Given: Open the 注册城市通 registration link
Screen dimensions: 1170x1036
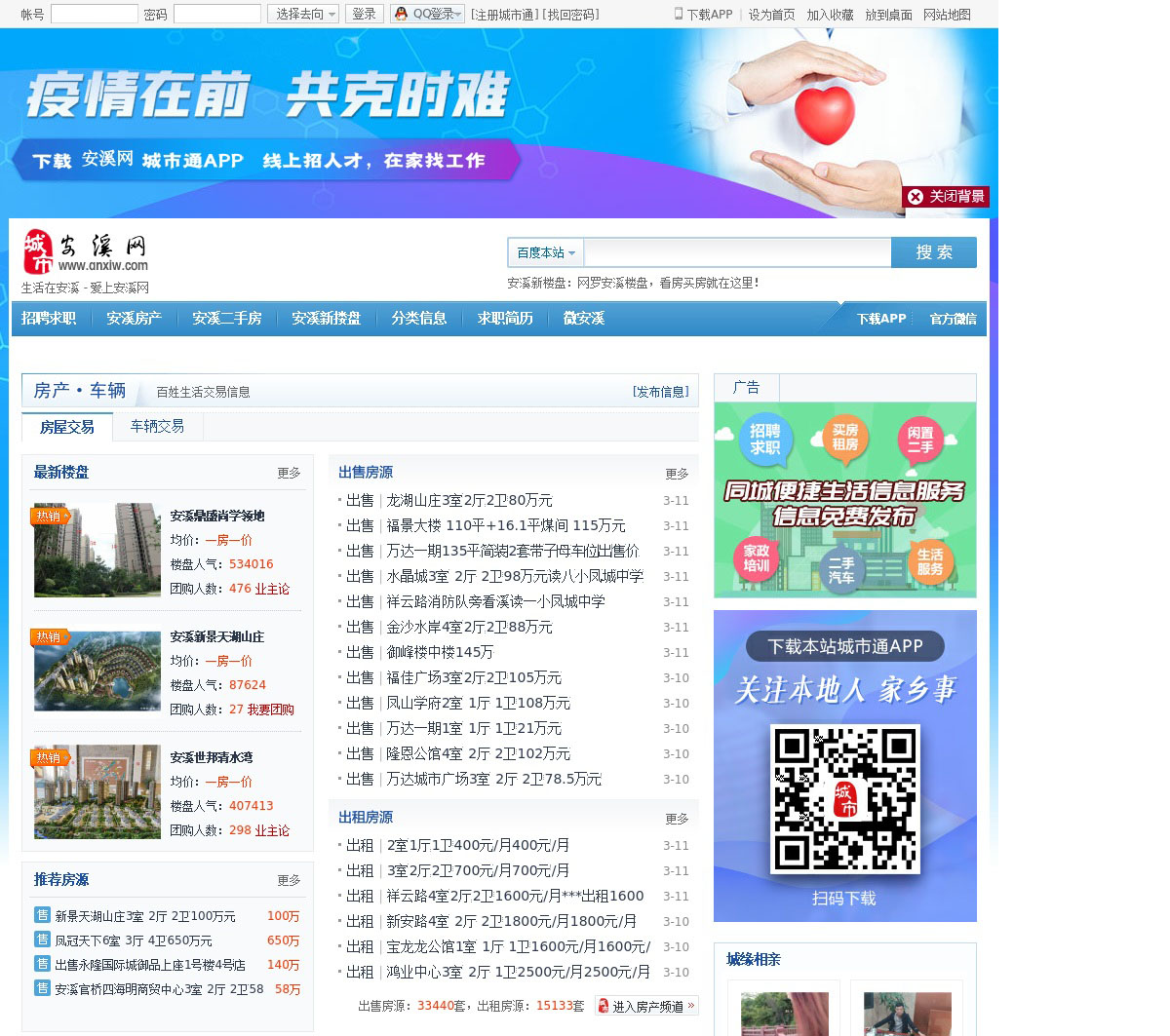Looking at the screenshot, I should point(503,15).
